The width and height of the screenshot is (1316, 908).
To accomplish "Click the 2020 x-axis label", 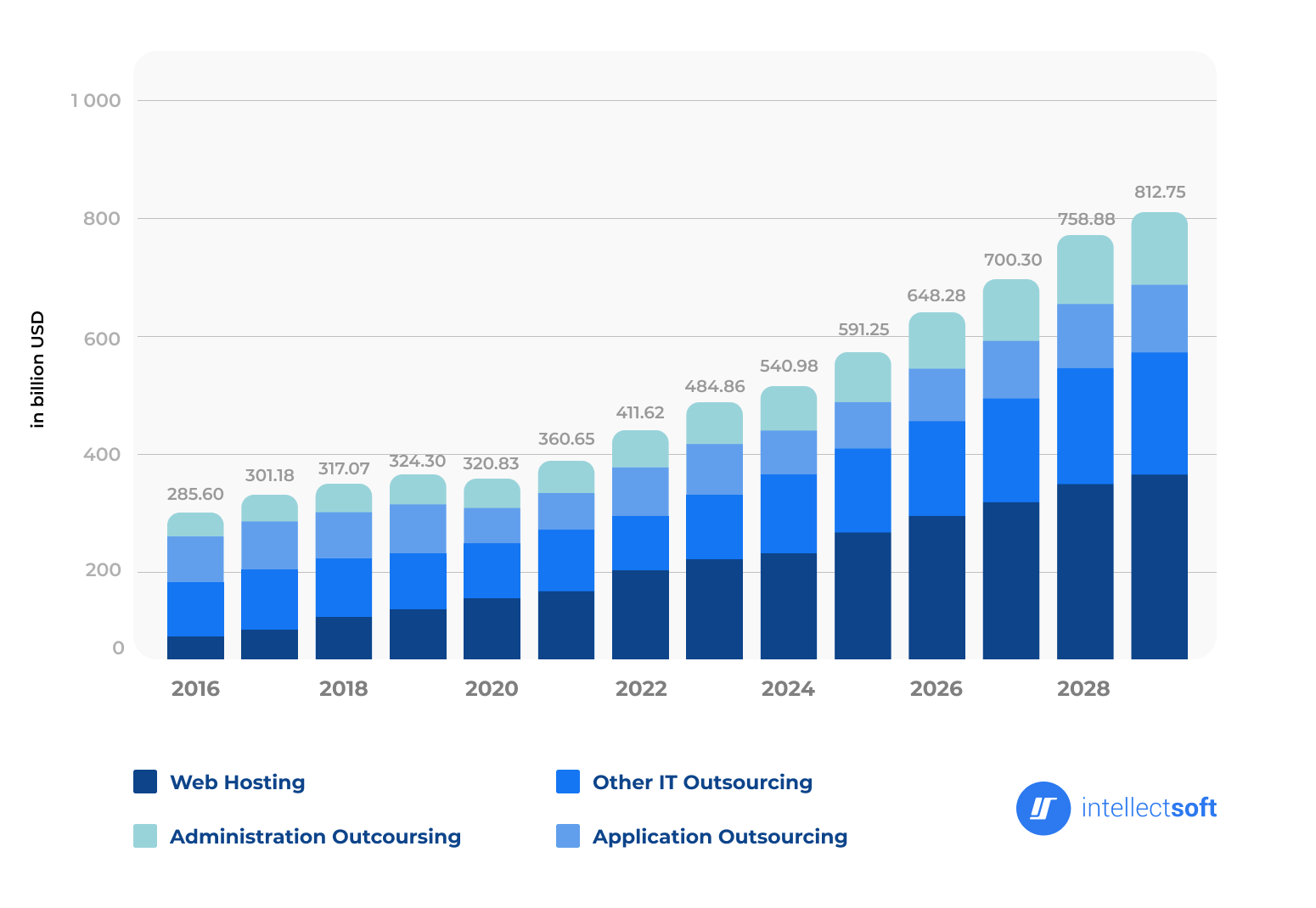I will pyautogui.click(x=492, y=688).
